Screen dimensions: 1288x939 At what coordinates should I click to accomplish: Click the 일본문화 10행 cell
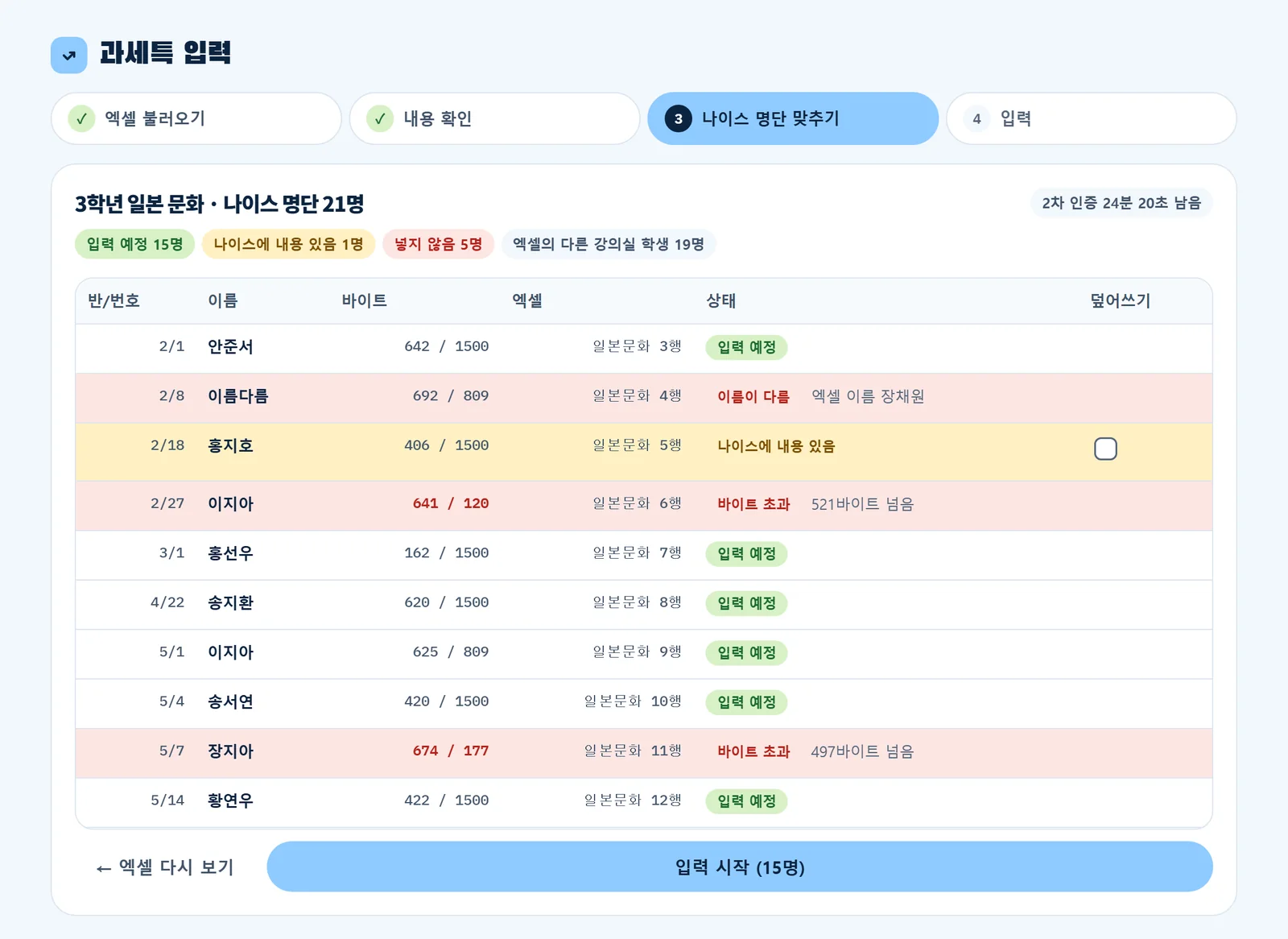point(633,701)
